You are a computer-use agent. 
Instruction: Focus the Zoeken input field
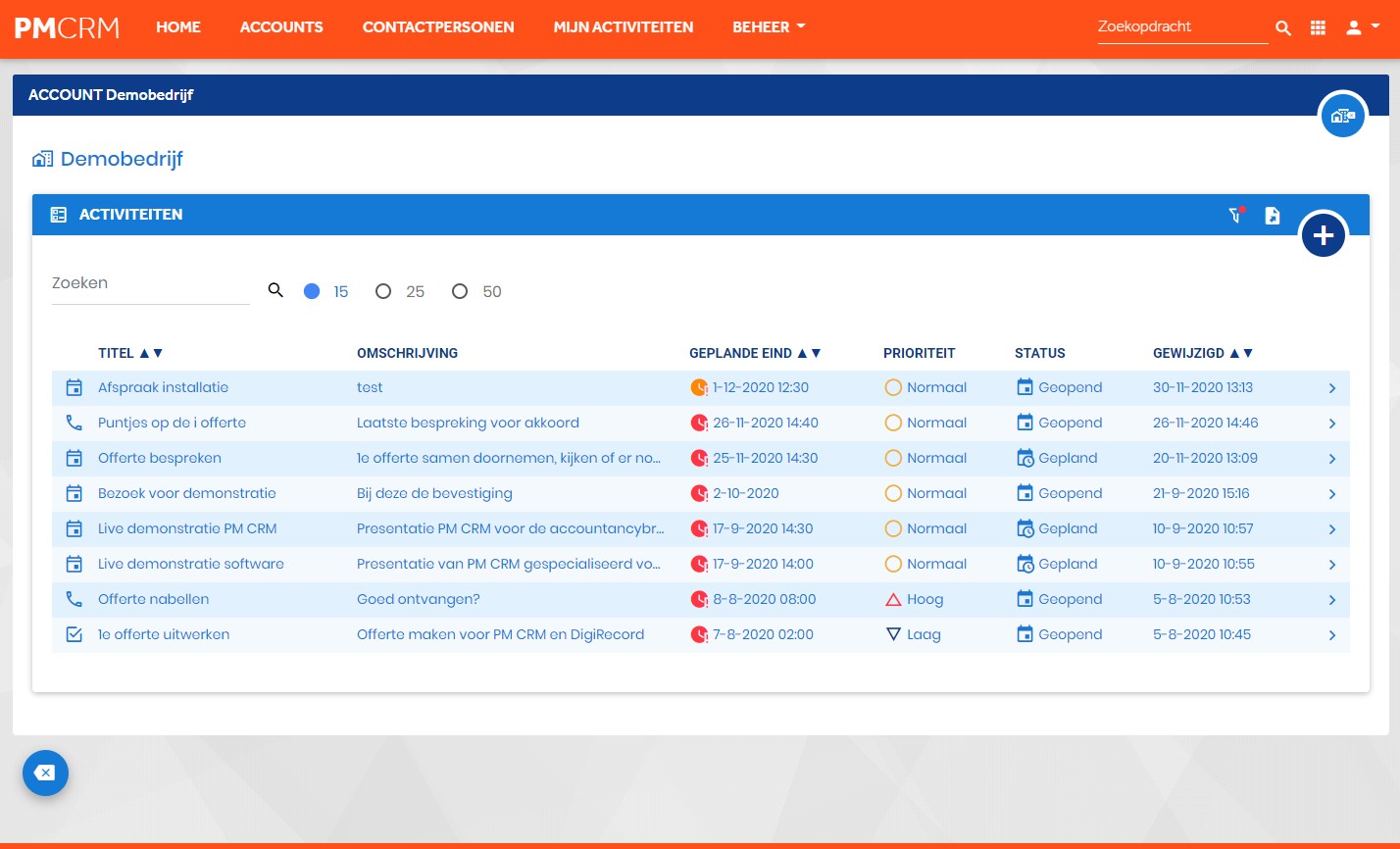pos(150,283)
